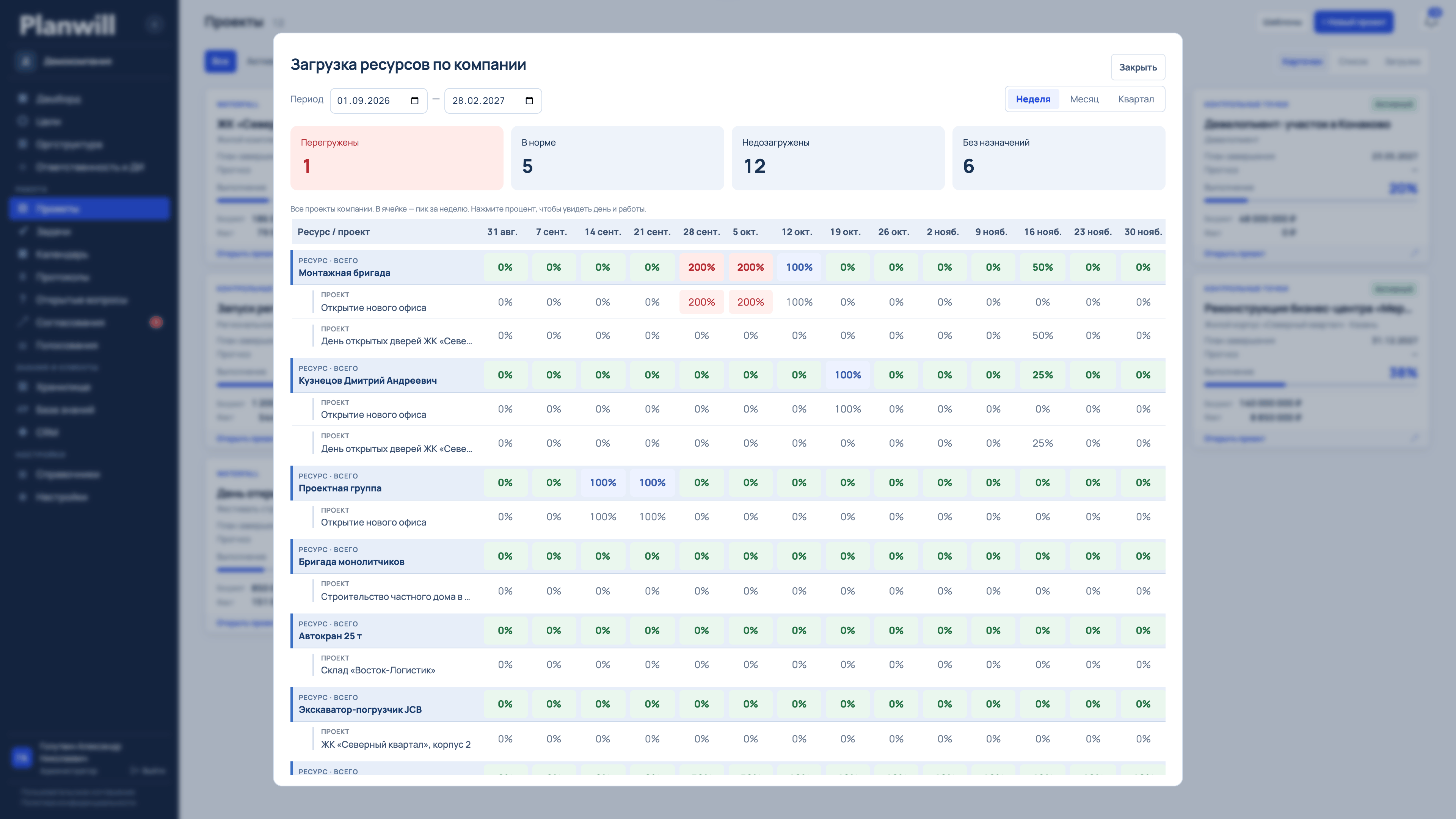Switch to the Неделя view
Viewport: 1456px width, 819px height.
click(x=1032, y=99)
